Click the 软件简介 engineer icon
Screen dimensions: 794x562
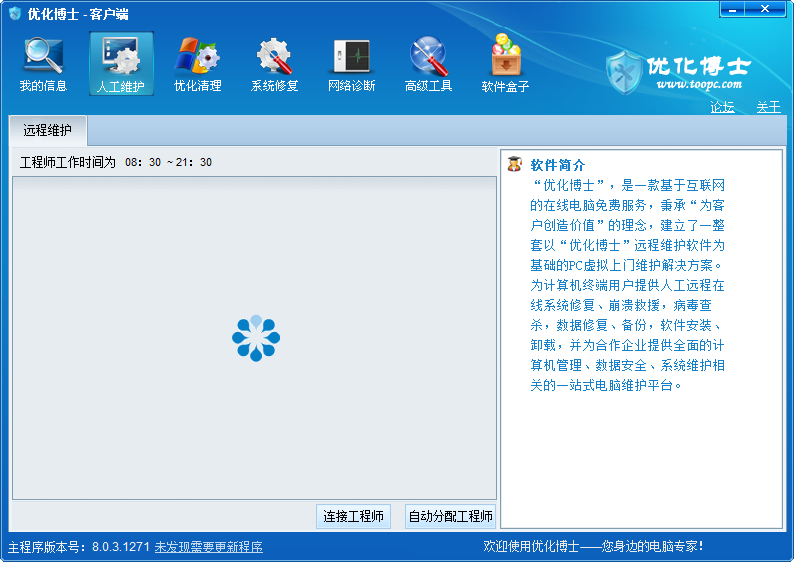514,164
